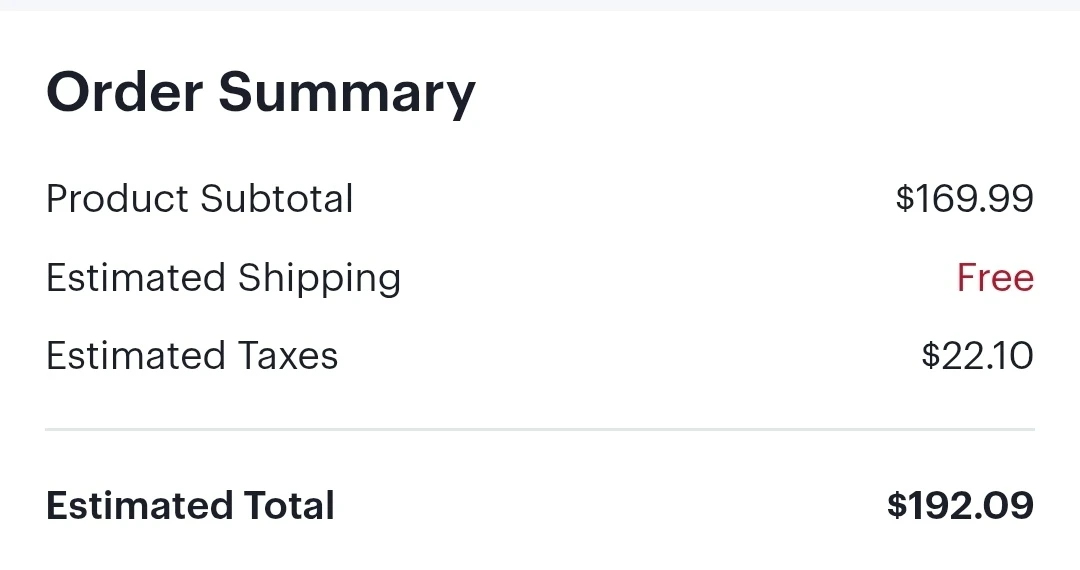Click the word Estimated before Shipping
This screenshot has height=570, width=1080.
click(136, 277)
